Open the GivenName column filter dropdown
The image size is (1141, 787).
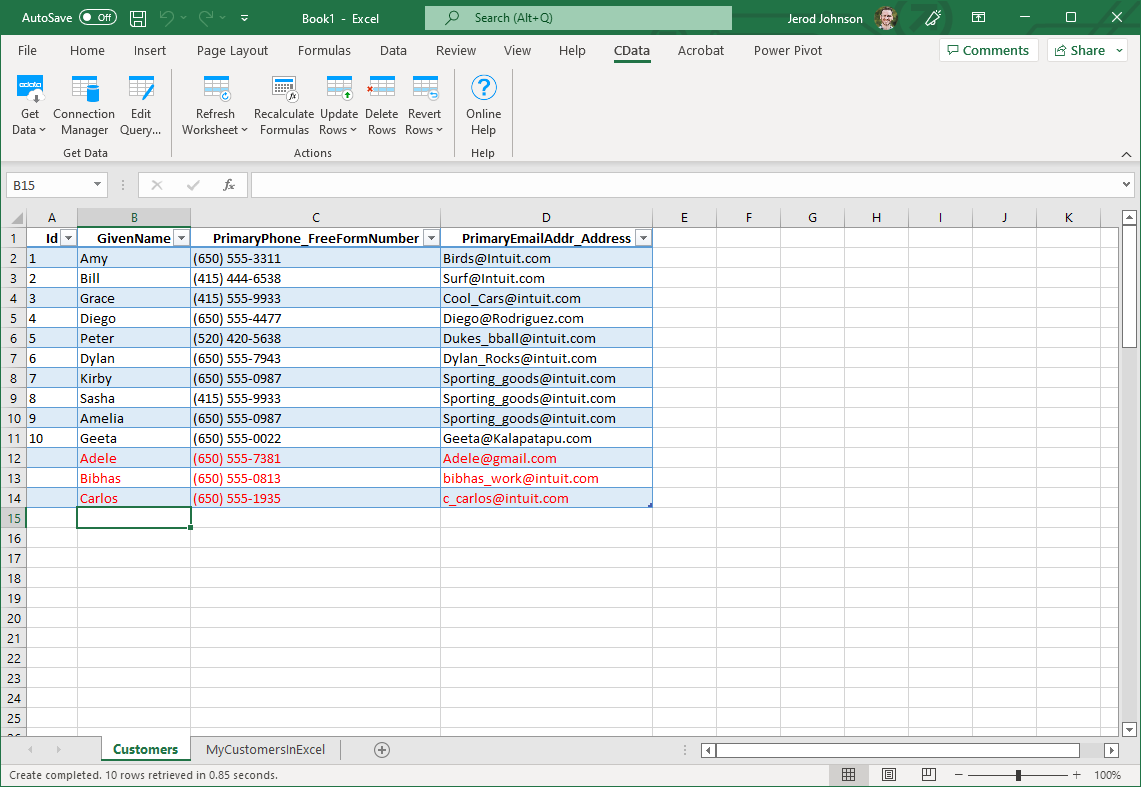[181, 238]
